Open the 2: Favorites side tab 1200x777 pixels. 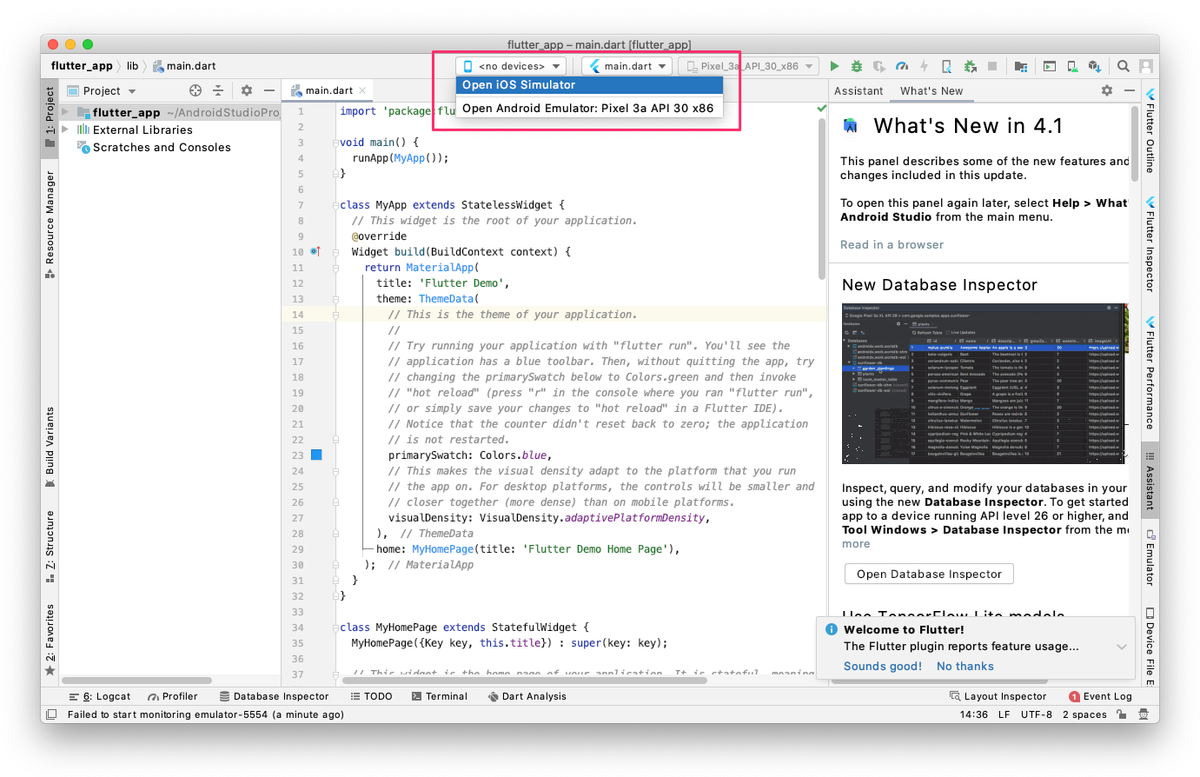click(x=49, y=641)
